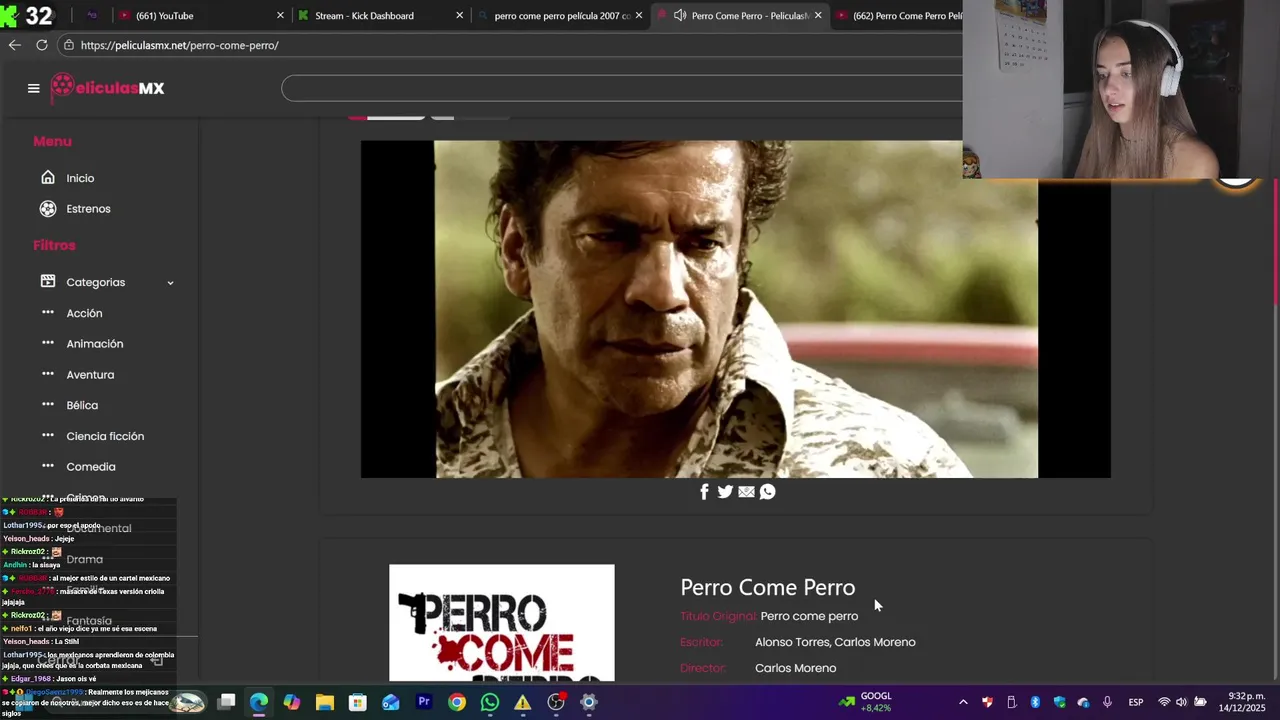Image resolution: width=1280 pixels, height=720 pixels.
Task: Open the Settings gear on the taskbar
Action: pos(589,702)
